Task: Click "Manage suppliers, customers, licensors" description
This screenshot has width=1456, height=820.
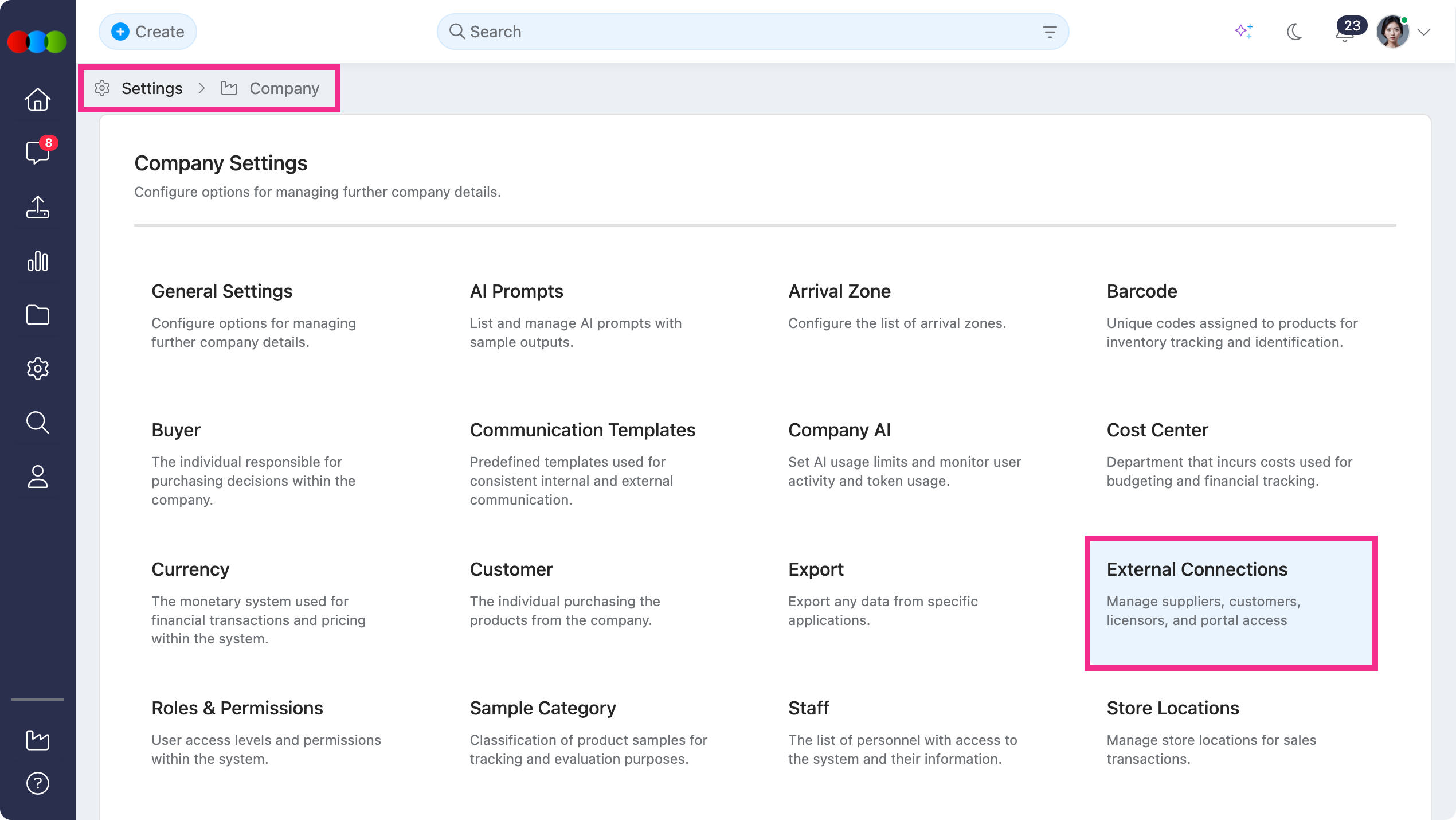Action: 1203,611
